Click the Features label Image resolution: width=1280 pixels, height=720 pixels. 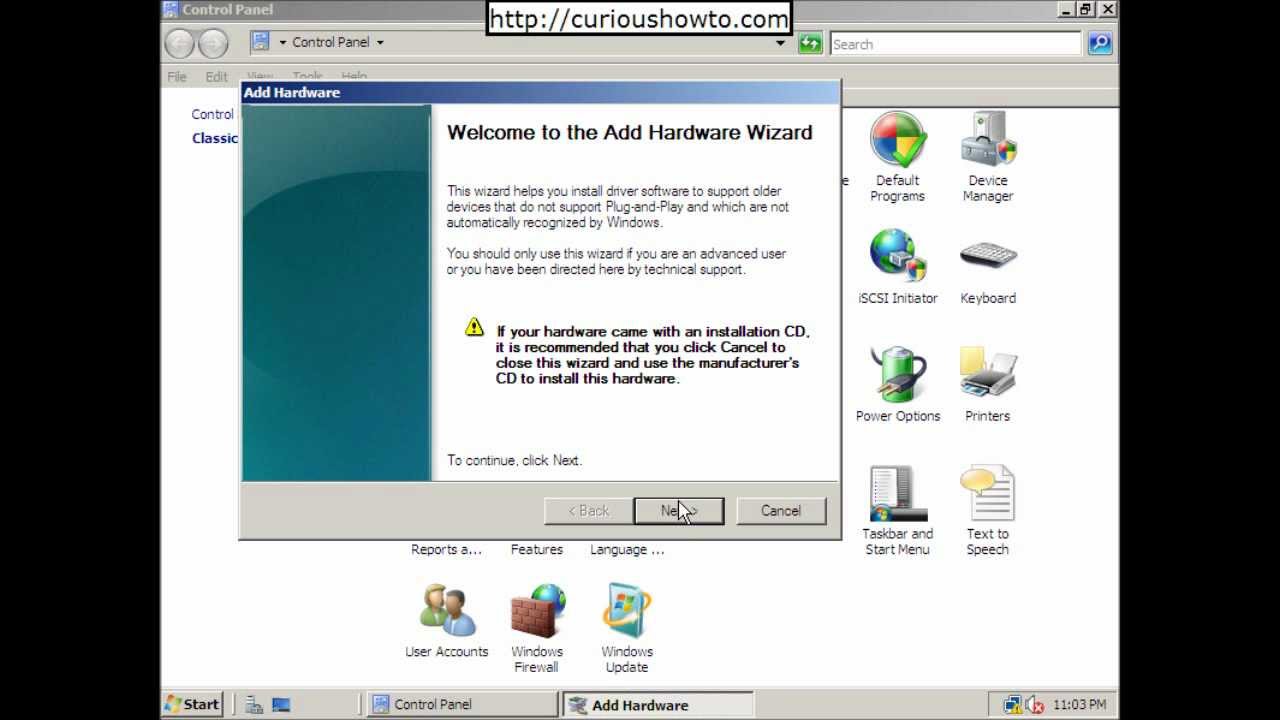(x=537, y=549)
